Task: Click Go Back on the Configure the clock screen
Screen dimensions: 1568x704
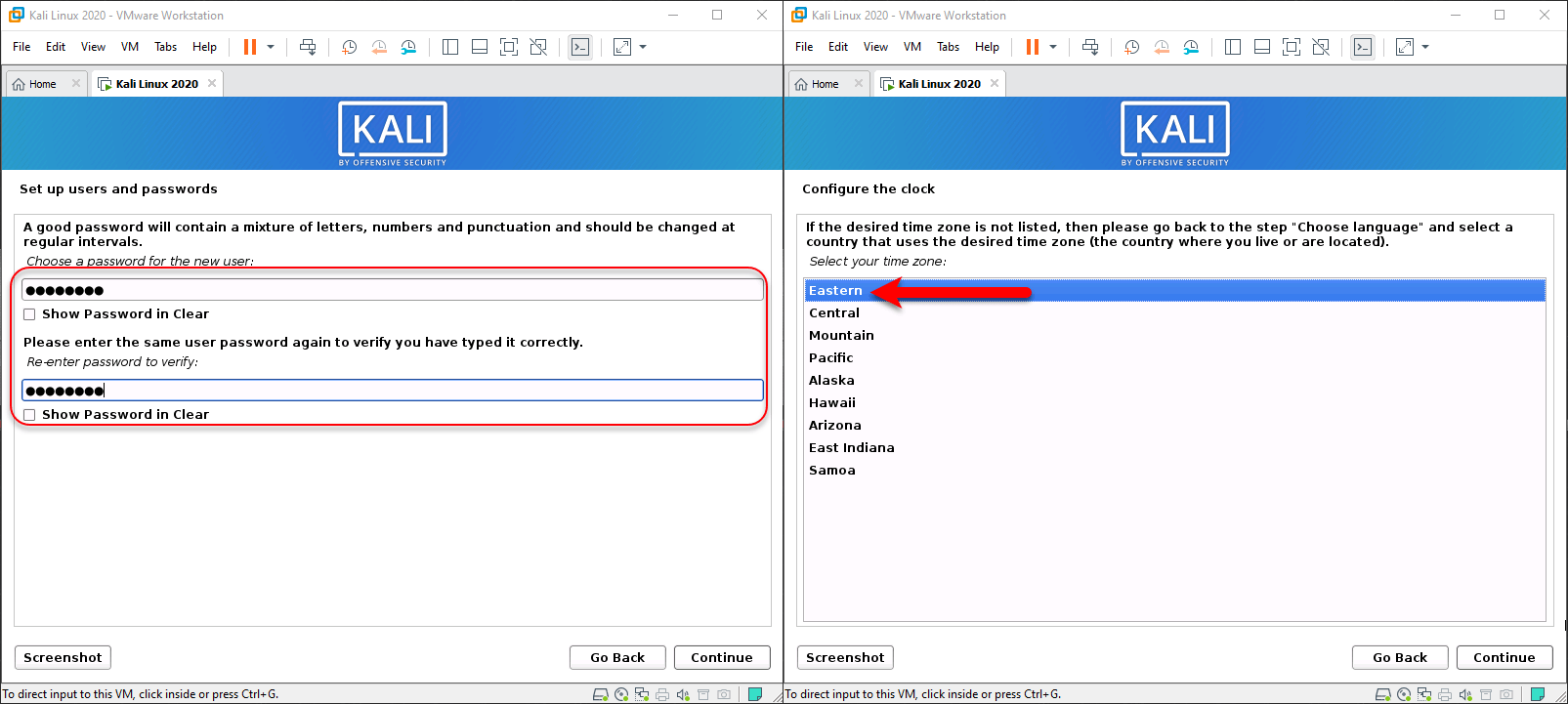Action: pyautogui.click(x=1400, y=657)
